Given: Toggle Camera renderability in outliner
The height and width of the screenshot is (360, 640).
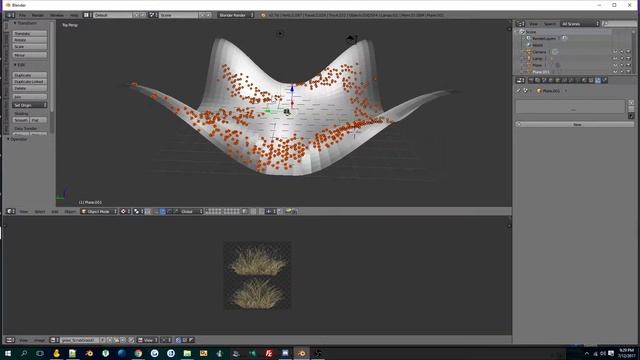Looking at the screenshot, I should click(x=628, y=52).
